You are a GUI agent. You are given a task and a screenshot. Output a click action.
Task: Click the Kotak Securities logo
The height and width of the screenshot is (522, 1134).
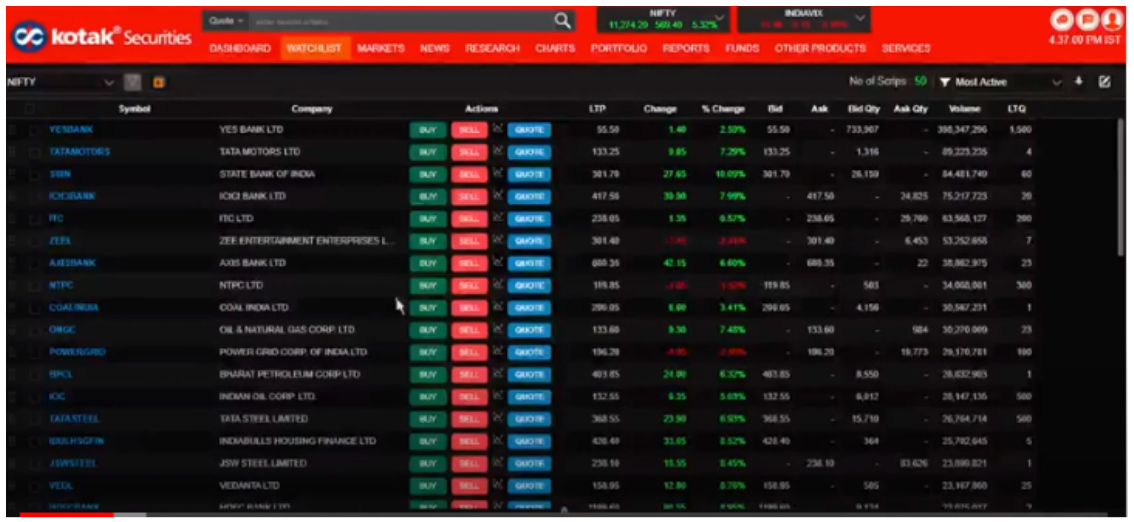[x=101, y=37]
